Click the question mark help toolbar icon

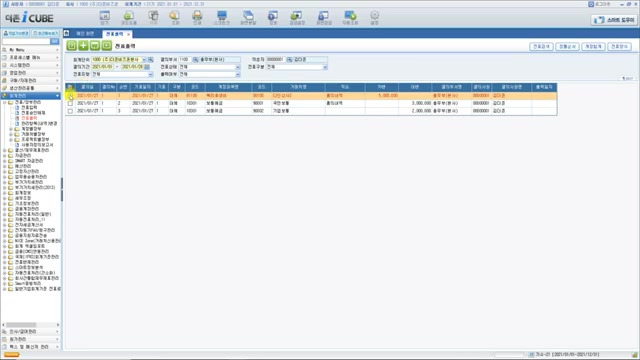click(273, 17)
